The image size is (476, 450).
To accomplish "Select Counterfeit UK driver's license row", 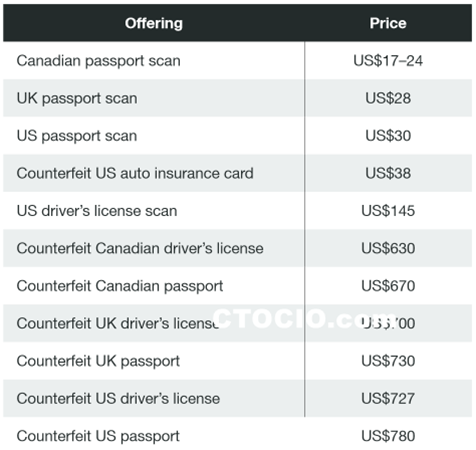I will [238, 323].
